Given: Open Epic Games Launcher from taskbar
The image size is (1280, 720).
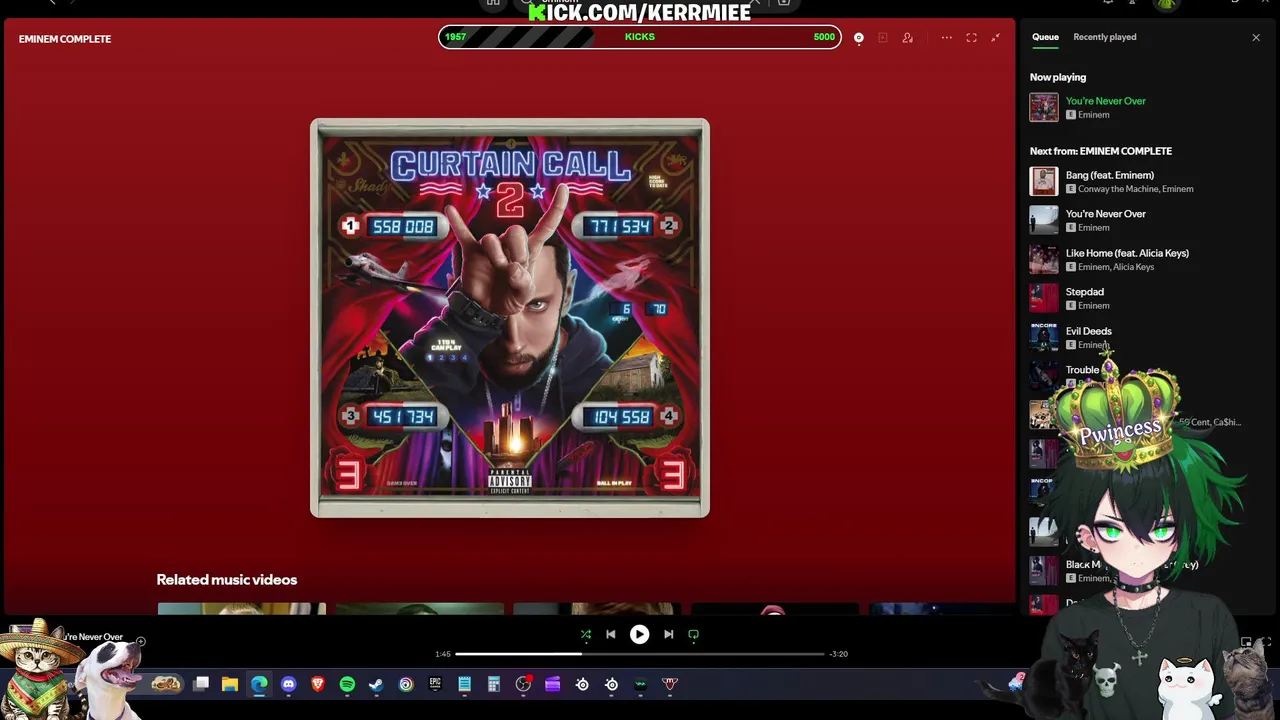Looking at the screenshot, I should pos(435,684).
